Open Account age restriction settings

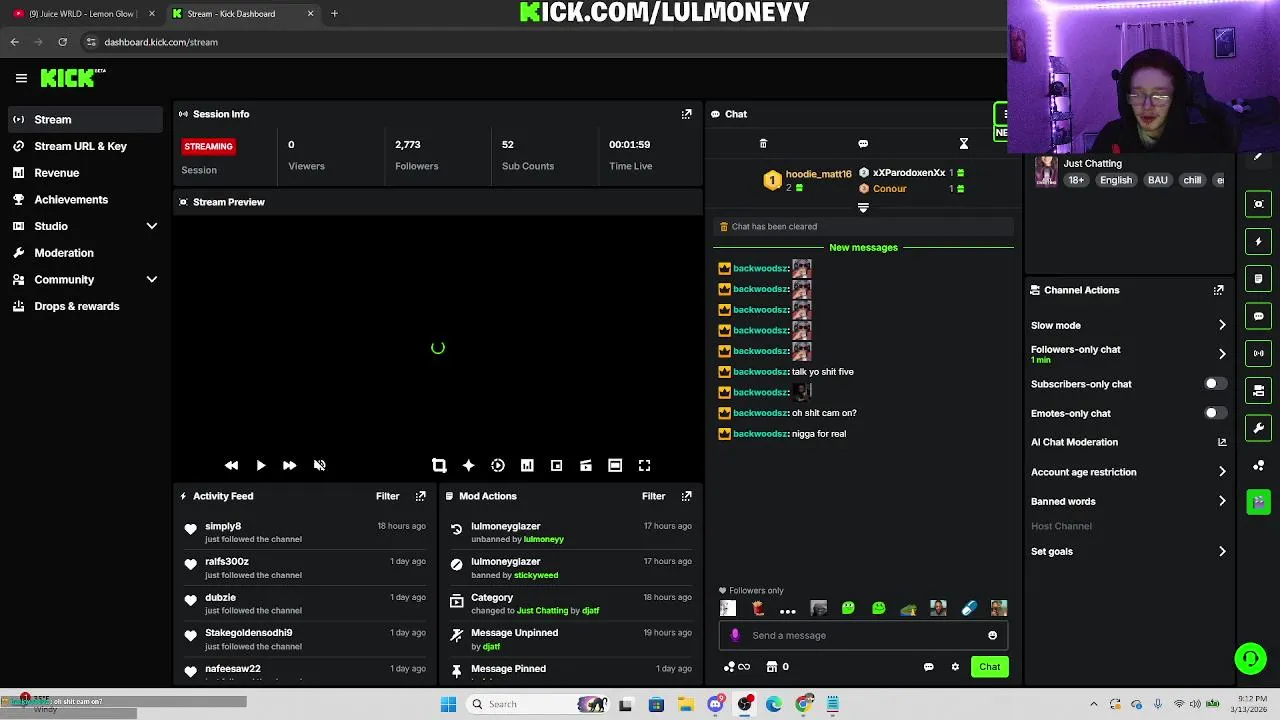[1128, 472]
